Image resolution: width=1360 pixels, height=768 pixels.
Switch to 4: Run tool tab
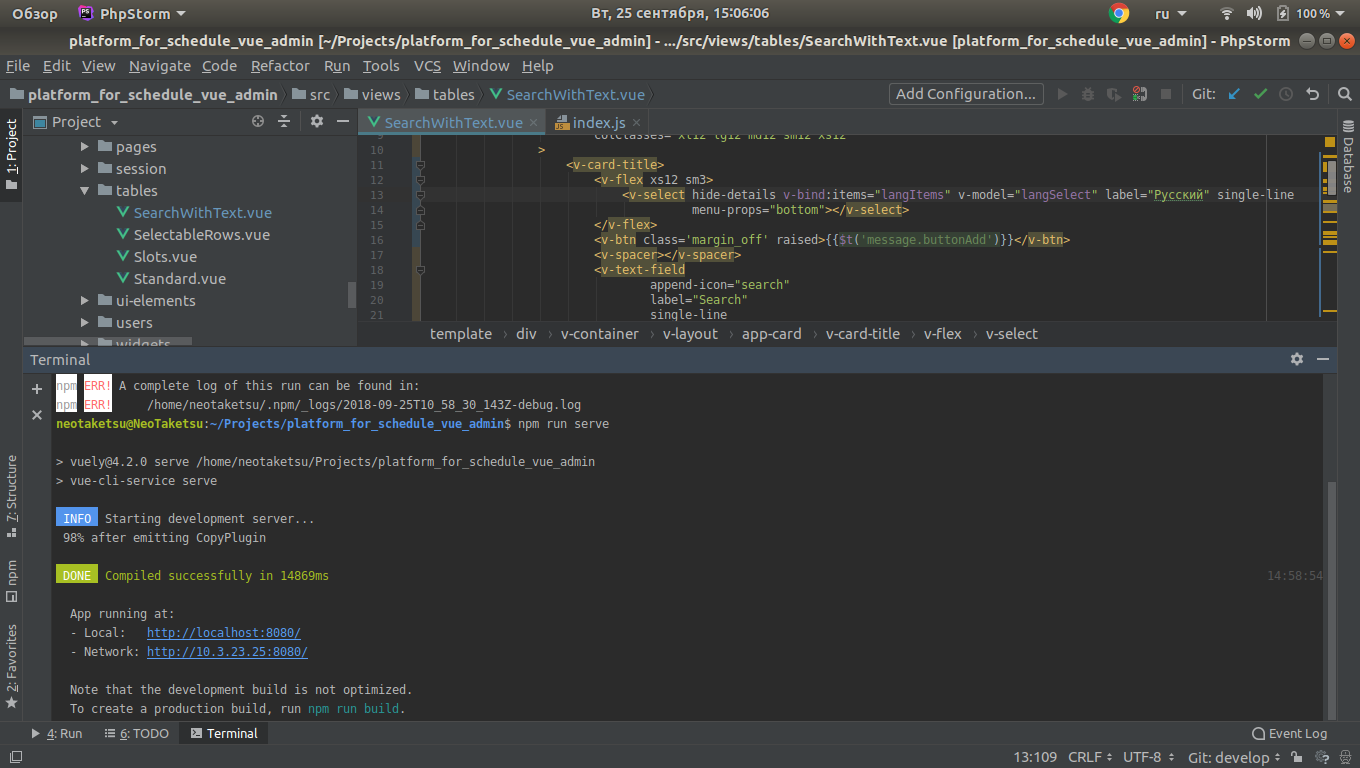click(x=57, y=733)
